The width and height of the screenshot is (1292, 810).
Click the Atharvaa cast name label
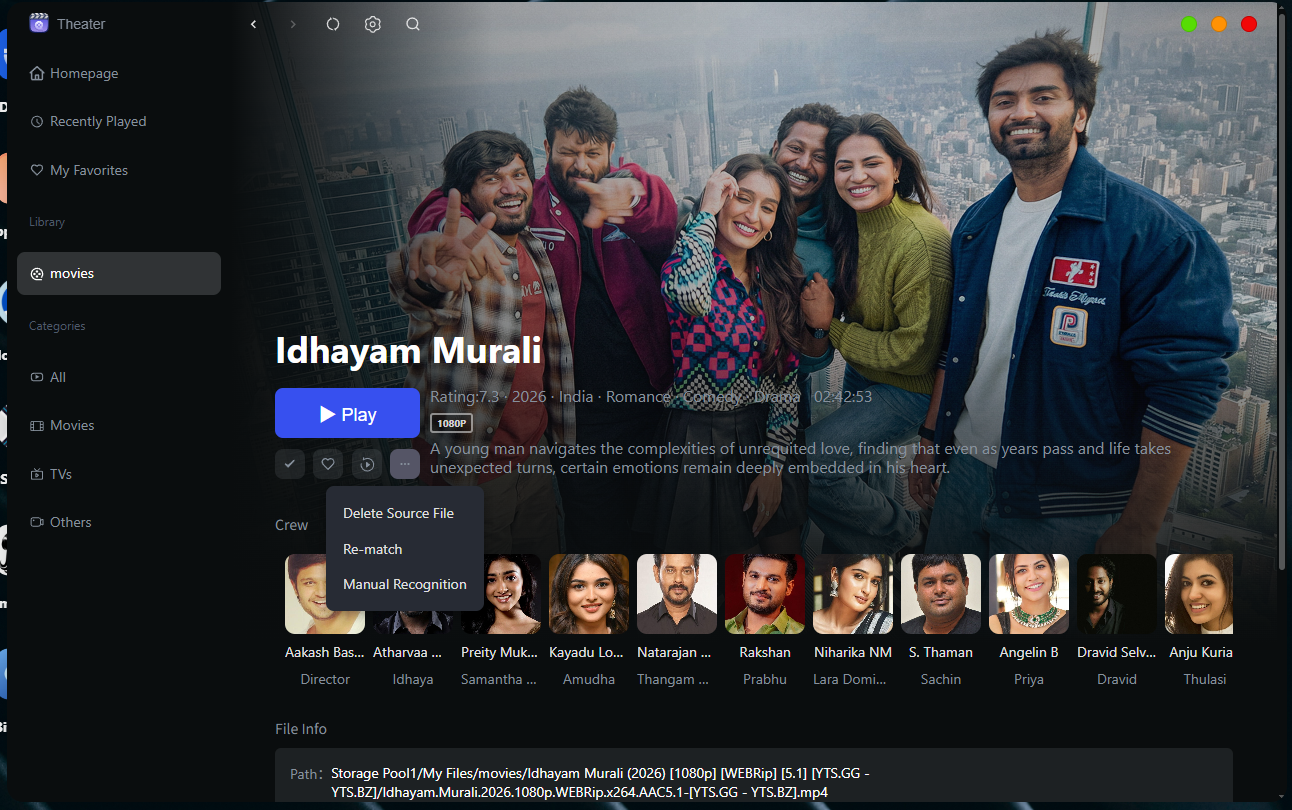point(407,652)
